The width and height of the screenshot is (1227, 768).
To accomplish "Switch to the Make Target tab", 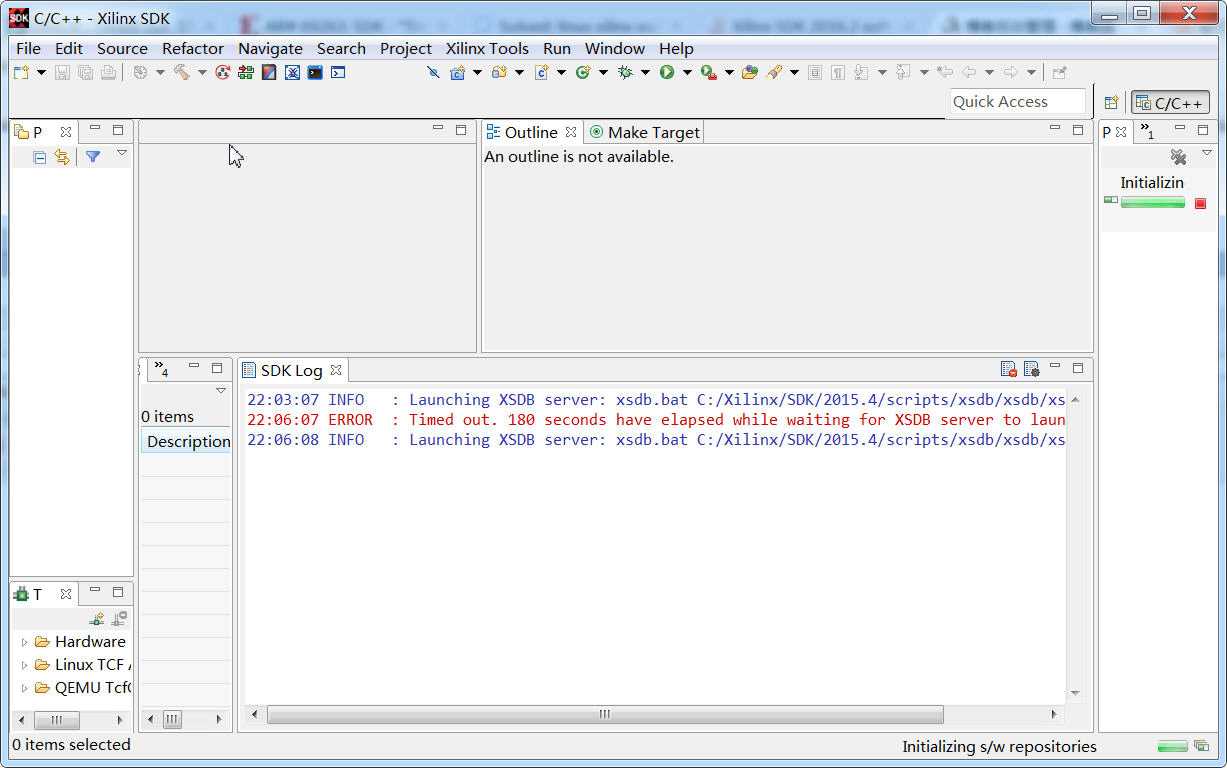I will (x=644, y=132).
